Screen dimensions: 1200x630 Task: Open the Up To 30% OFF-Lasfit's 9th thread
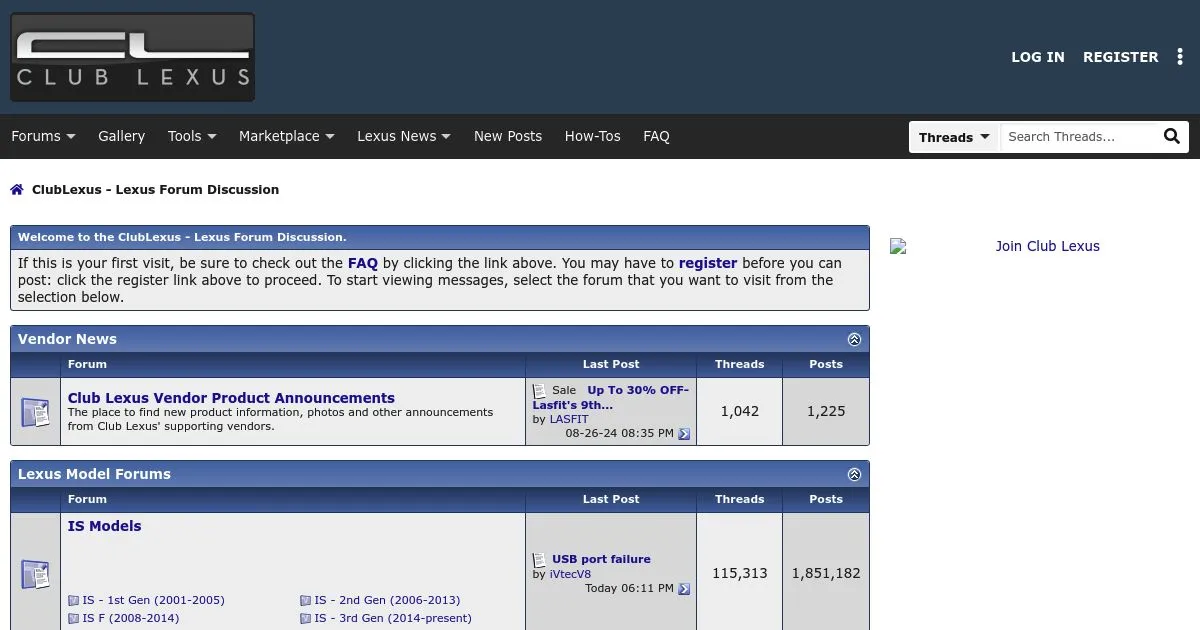click(610, 397)
